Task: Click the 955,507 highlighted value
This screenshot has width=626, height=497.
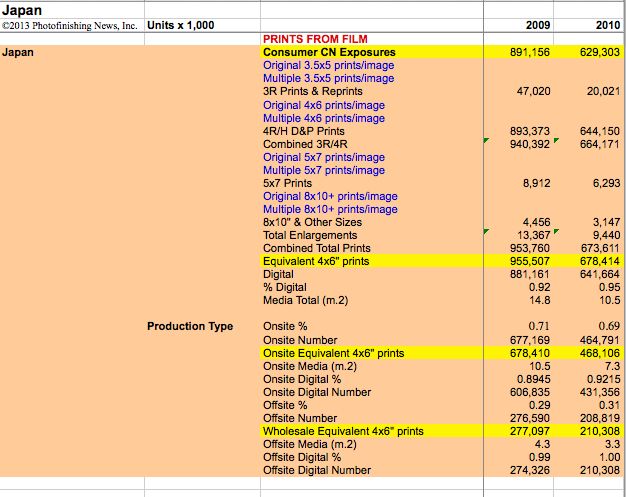Action: (530, 261)
